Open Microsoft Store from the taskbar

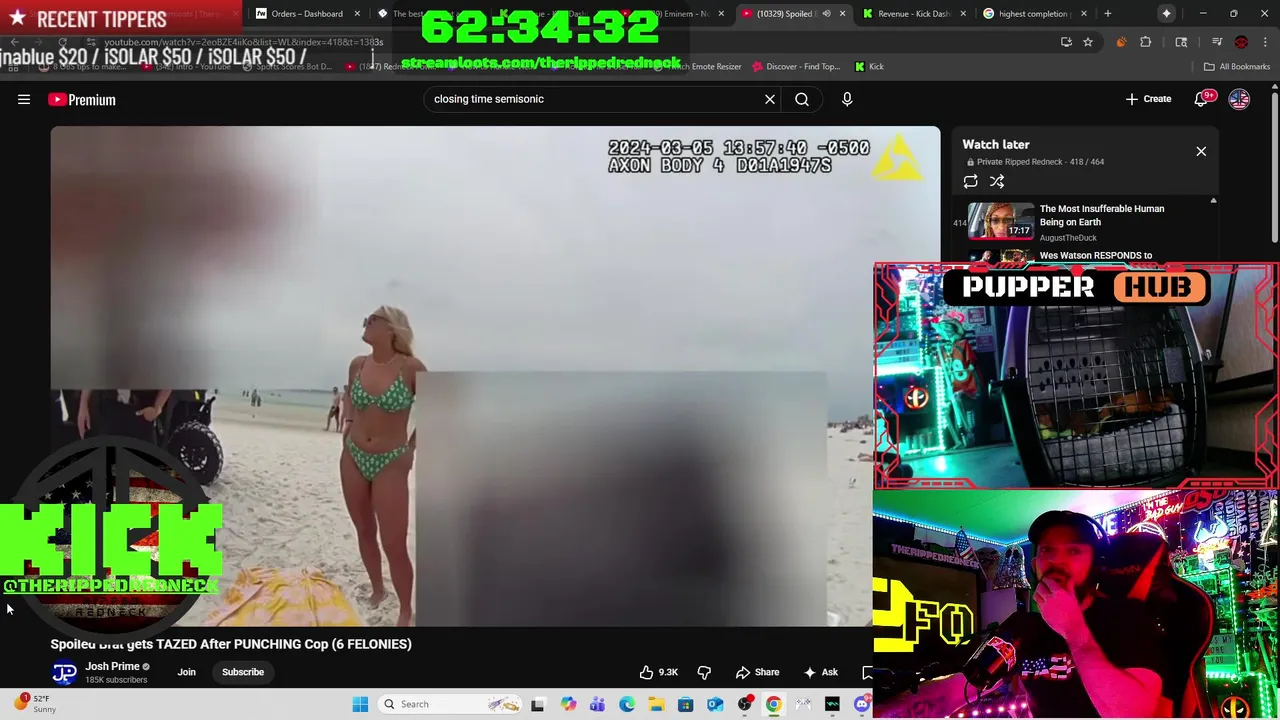coord(685,704)
